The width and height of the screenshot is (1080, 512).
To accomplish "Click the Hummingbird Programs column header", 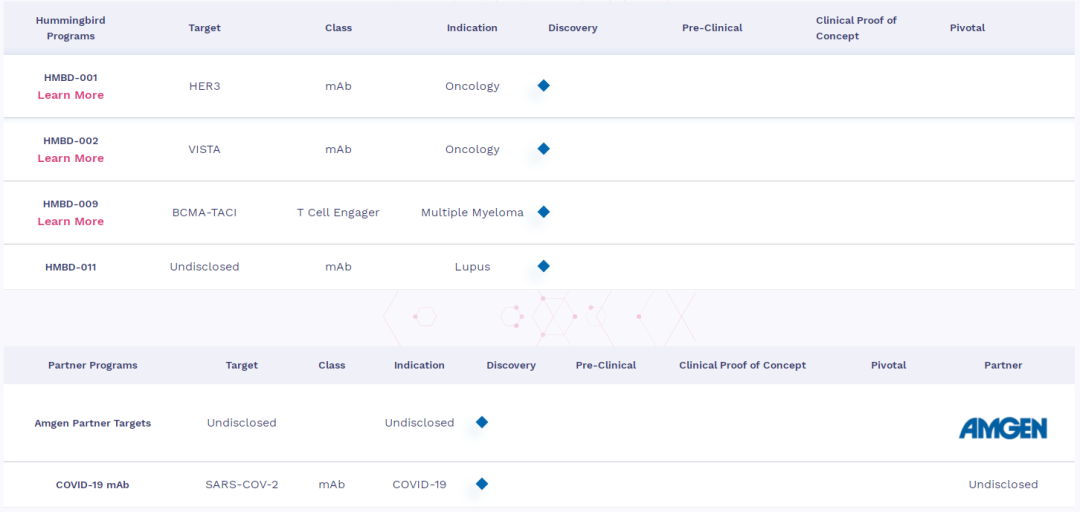I will (x=71, y=28).
